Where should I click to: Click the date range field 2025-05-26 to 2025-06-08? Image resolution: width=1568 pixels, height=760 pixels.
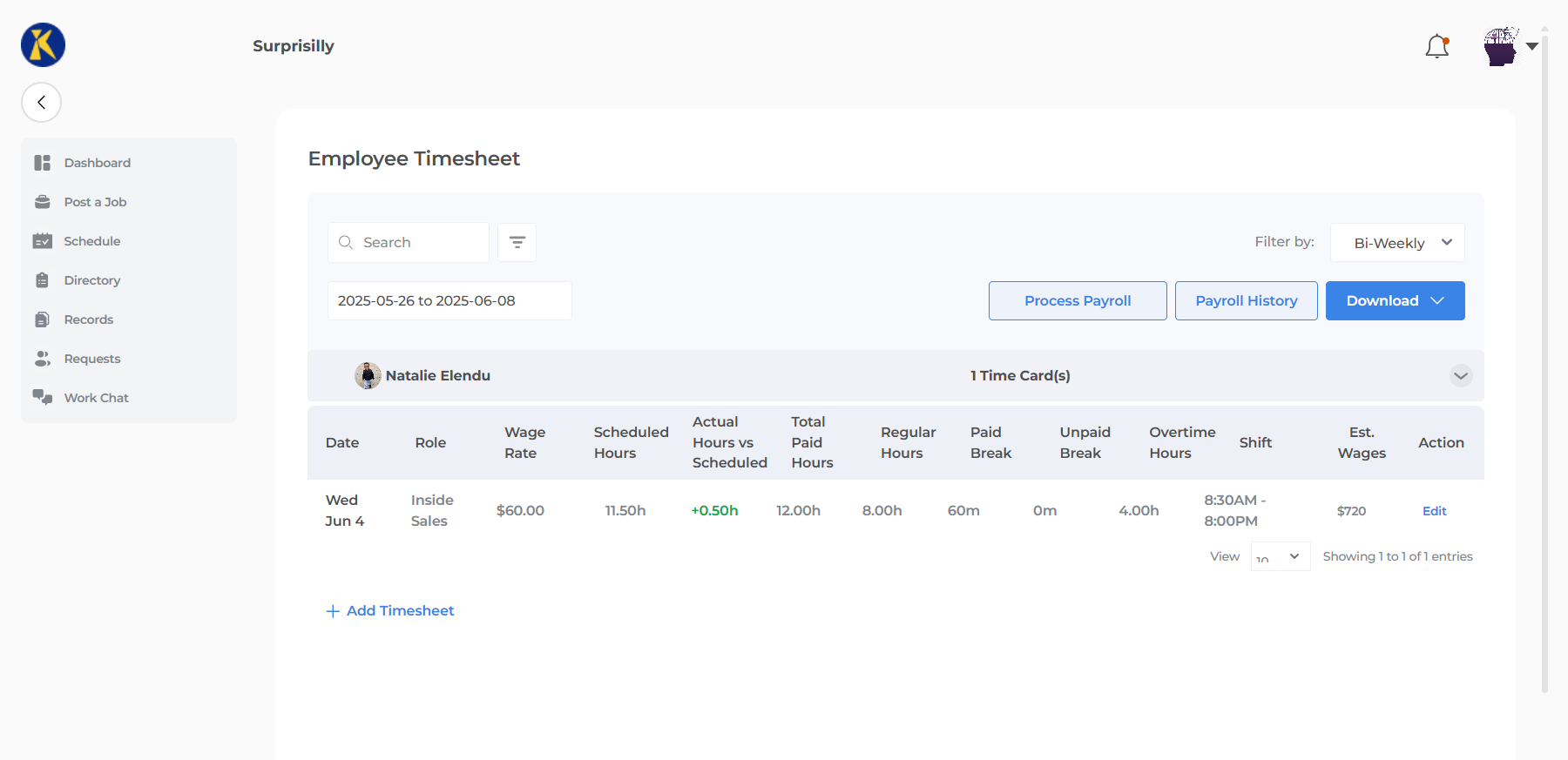coord(449,301)
